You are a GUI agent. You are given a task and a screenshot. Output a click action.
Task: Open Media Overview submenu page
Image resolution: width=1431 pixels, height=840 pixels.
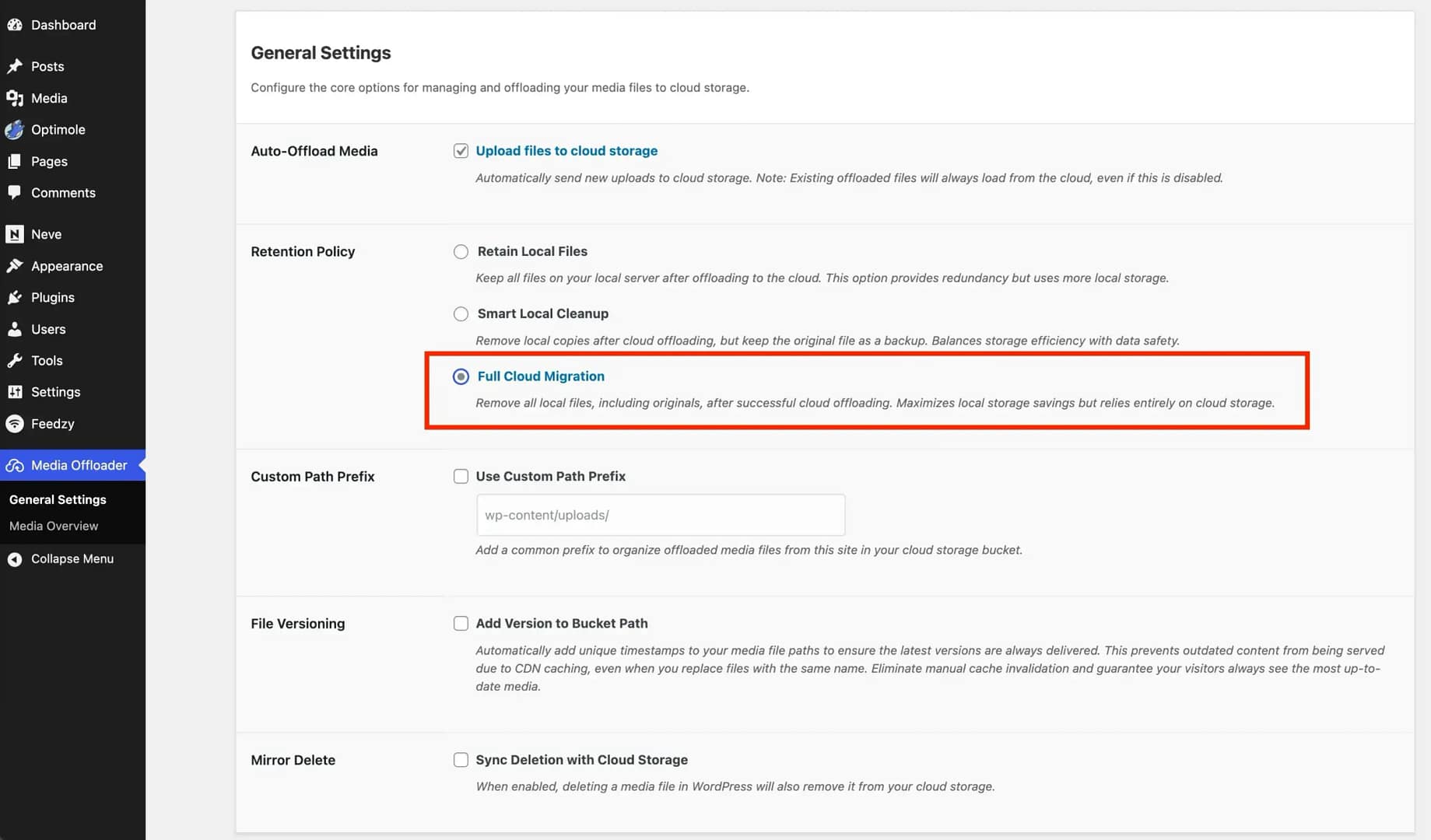tap(54, 527)
